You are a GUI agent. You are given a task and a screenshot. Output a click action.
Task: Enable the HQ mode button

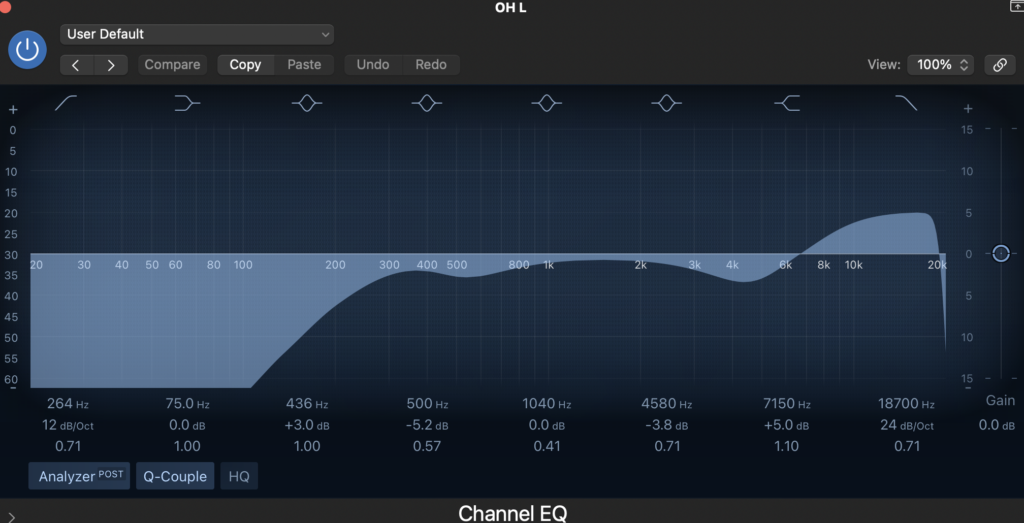[239, 476]
